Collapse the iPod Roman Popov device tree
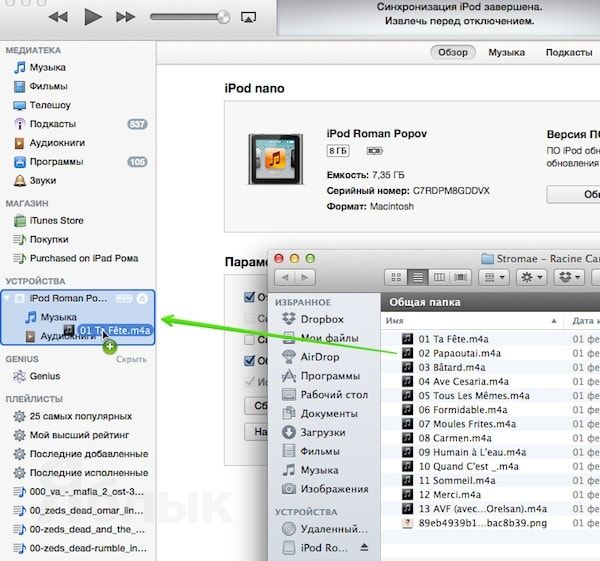600x561 pixels. (7, 298)
